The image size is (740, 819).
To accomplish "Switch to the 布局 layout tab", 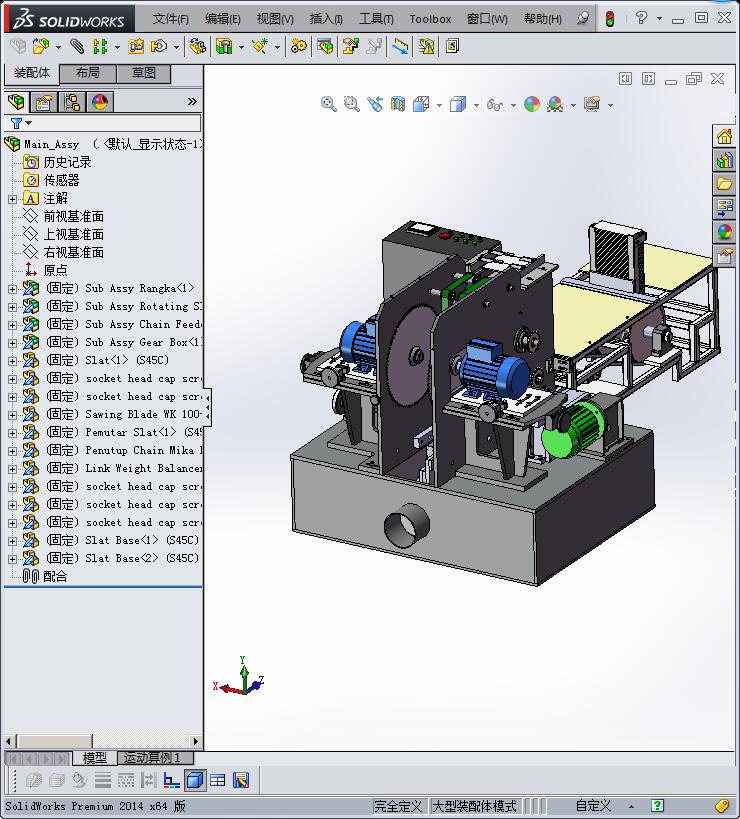I will click(x=88, y=73).
